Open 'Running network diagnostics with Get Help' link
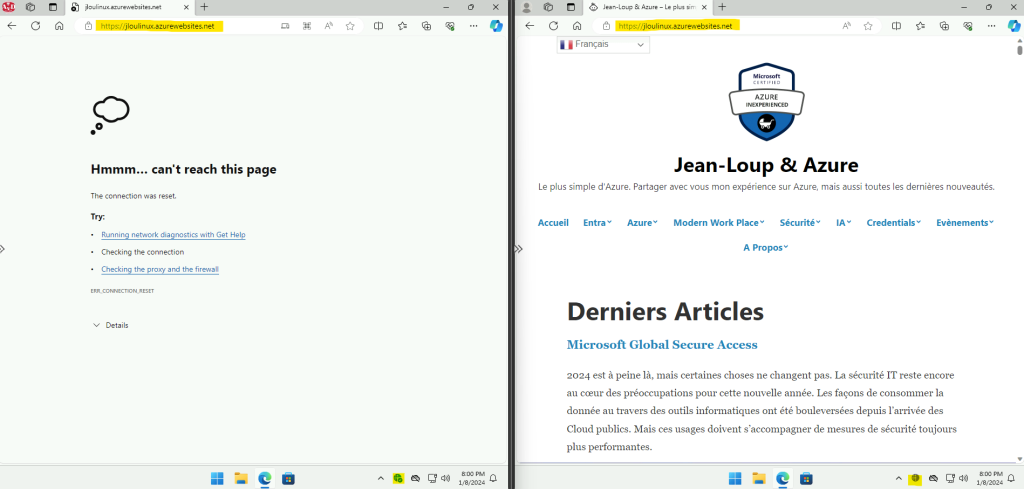This screenshot has width=1024, height=489. (173, 234)
